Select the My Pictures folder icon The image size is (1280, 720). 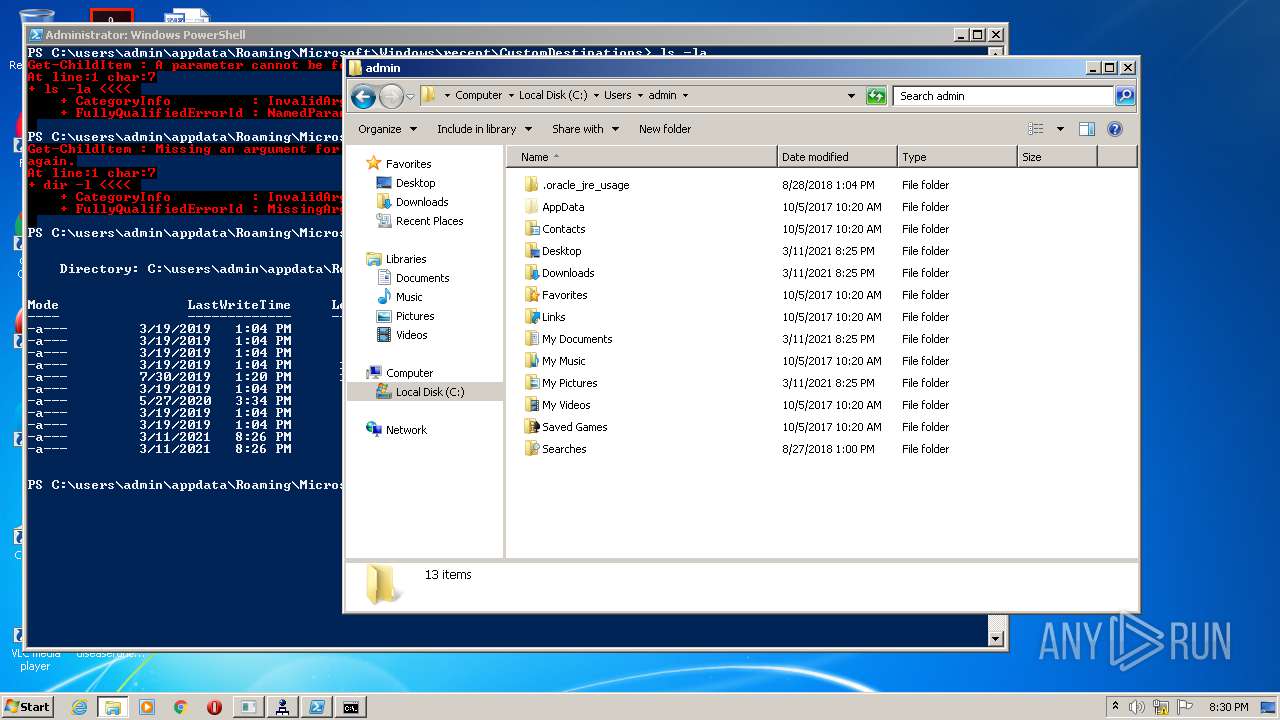click(x=531, y=383)
